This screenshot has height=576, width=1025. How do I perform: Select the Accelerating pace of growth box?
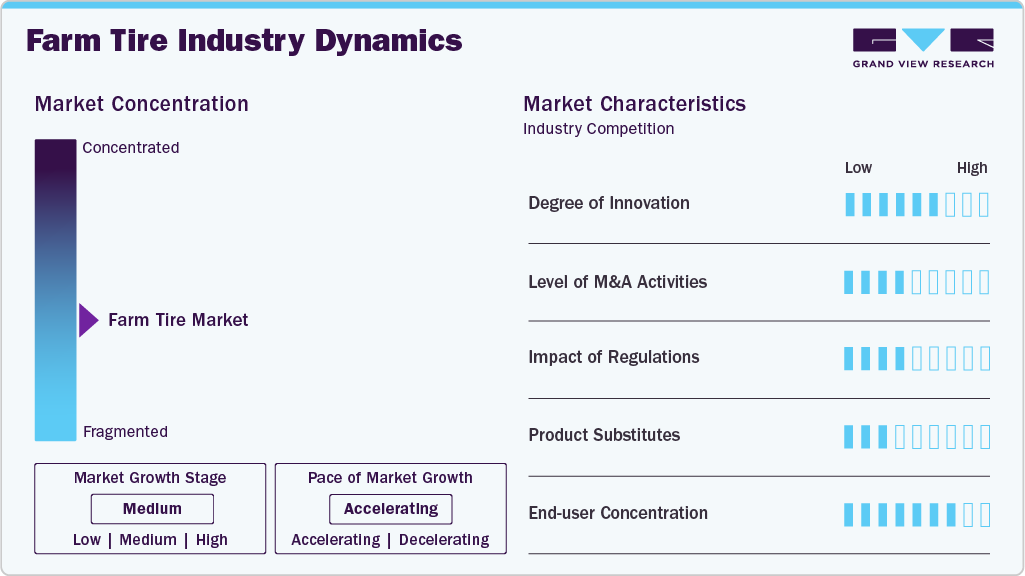[x=391, y=509]
